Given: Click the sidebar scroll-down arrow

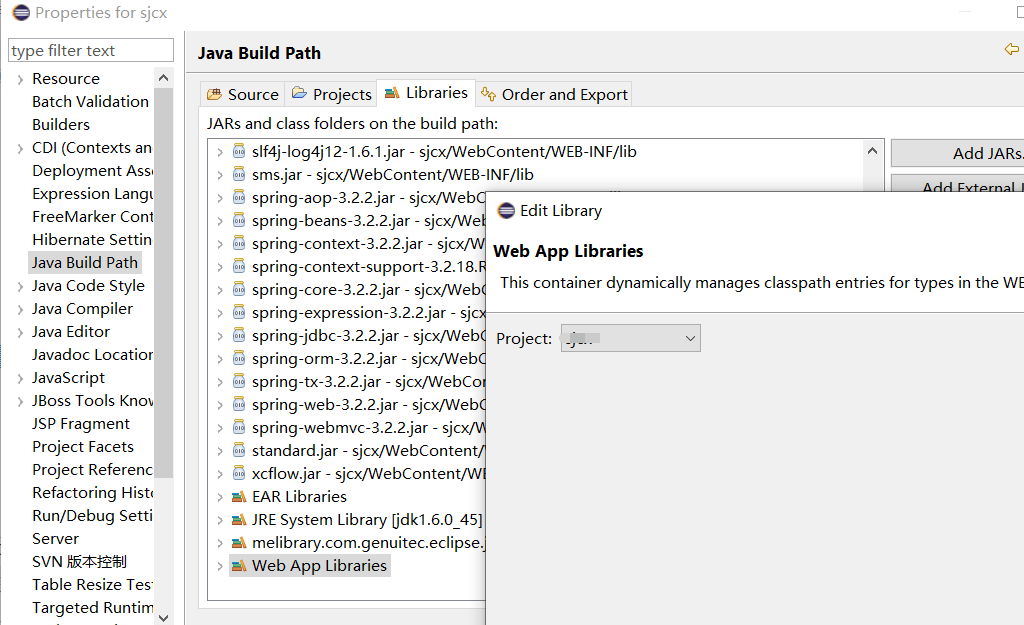Looking at the screenshot, I should 163,617.
